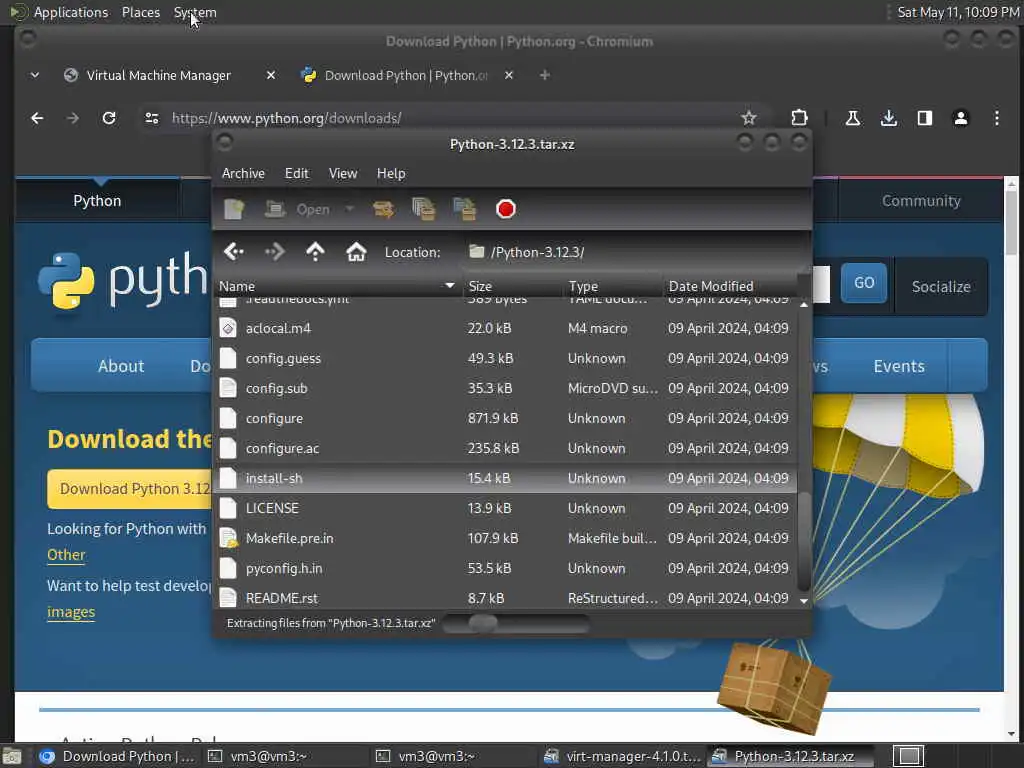The height and width of the screenshot is (768, 1024).
Task: Reload the python.org page
Action: pos(109,118)
